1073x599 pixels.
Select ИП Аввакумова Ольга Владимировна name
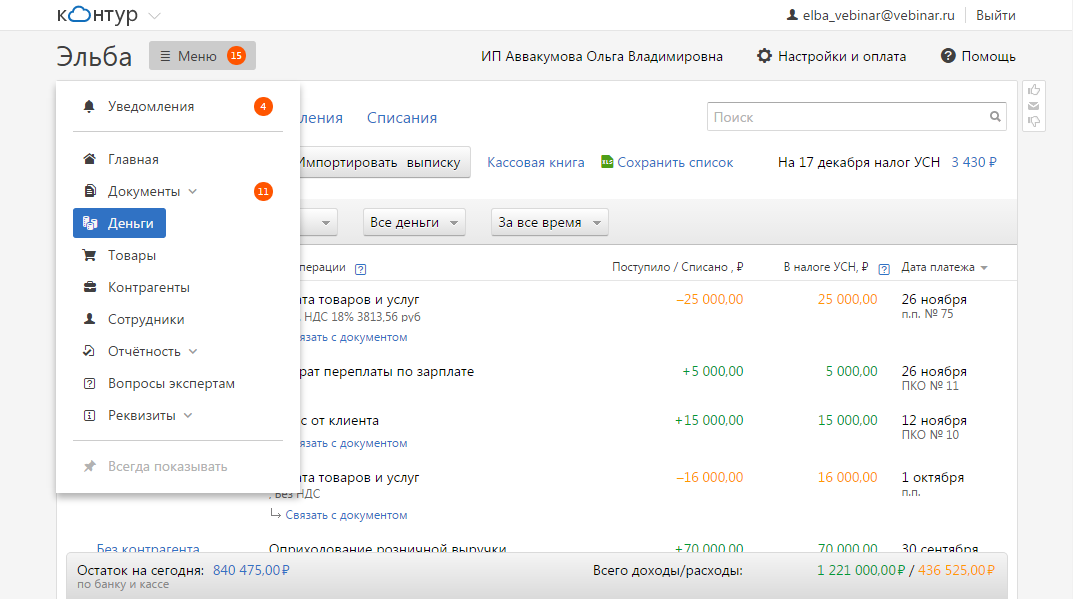click(602, 56)
